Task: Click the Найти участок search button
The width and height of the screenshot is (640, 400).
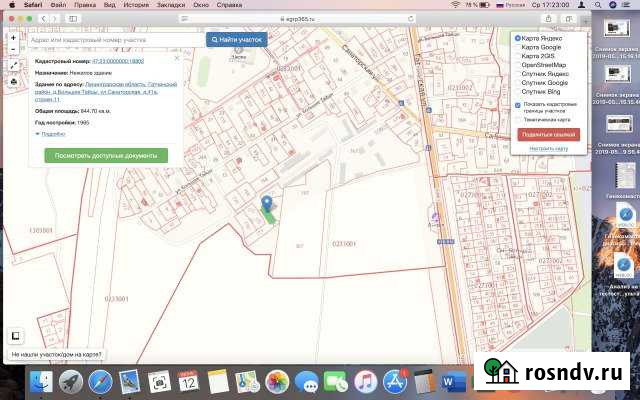Action: [x=237, y=40]
